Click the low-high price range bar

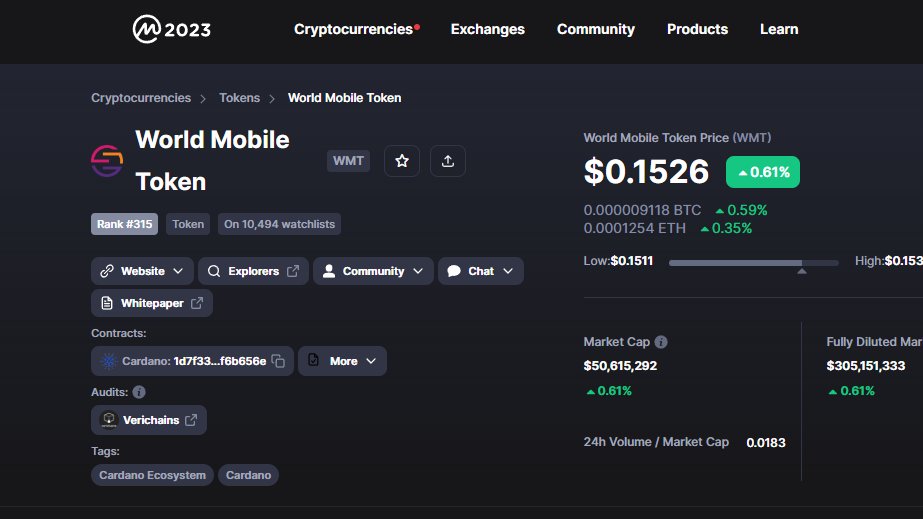[753, 263]
